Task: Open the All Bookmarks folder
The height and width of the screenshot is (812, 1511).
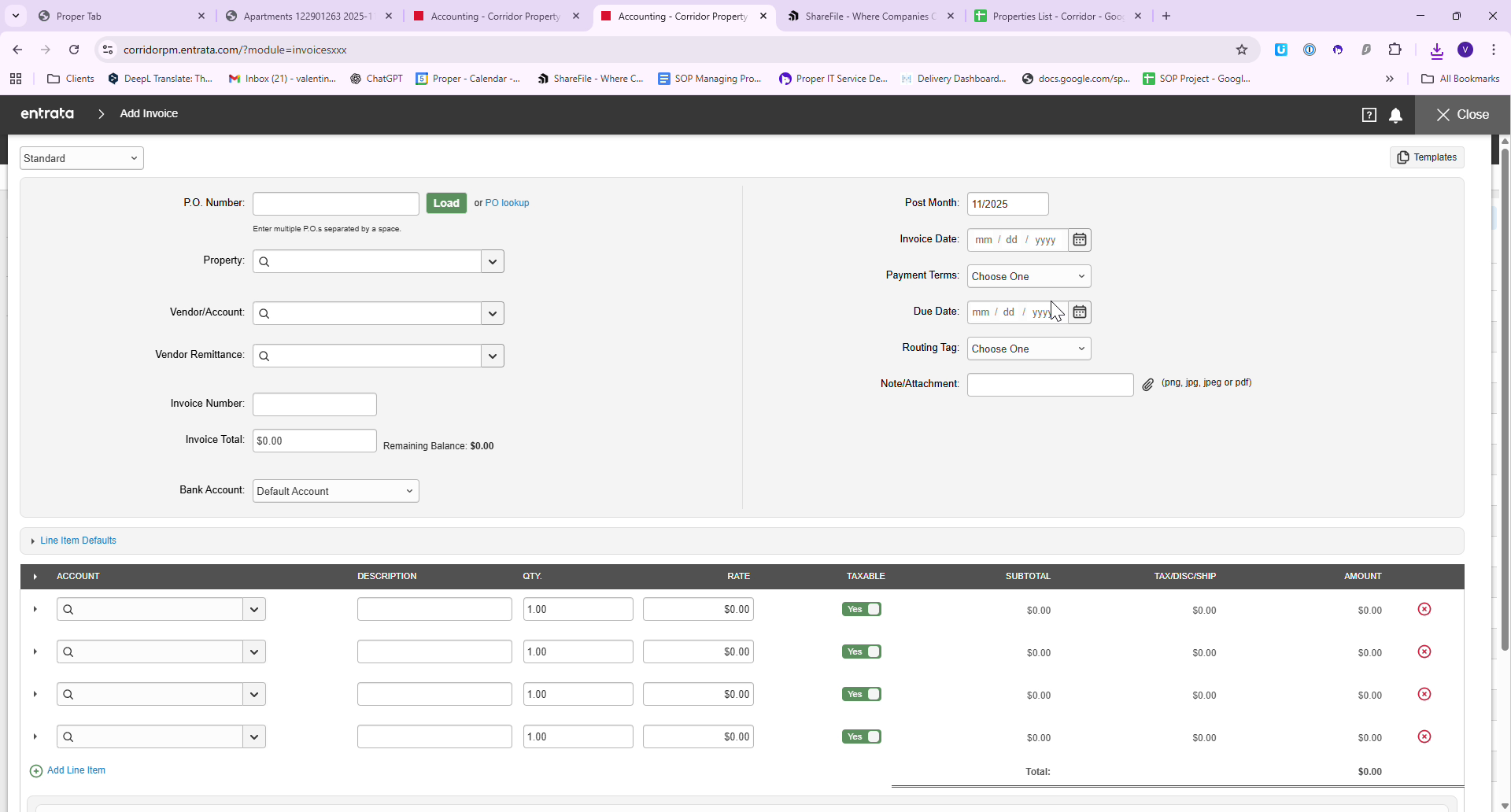Action: coord(1461,79)
